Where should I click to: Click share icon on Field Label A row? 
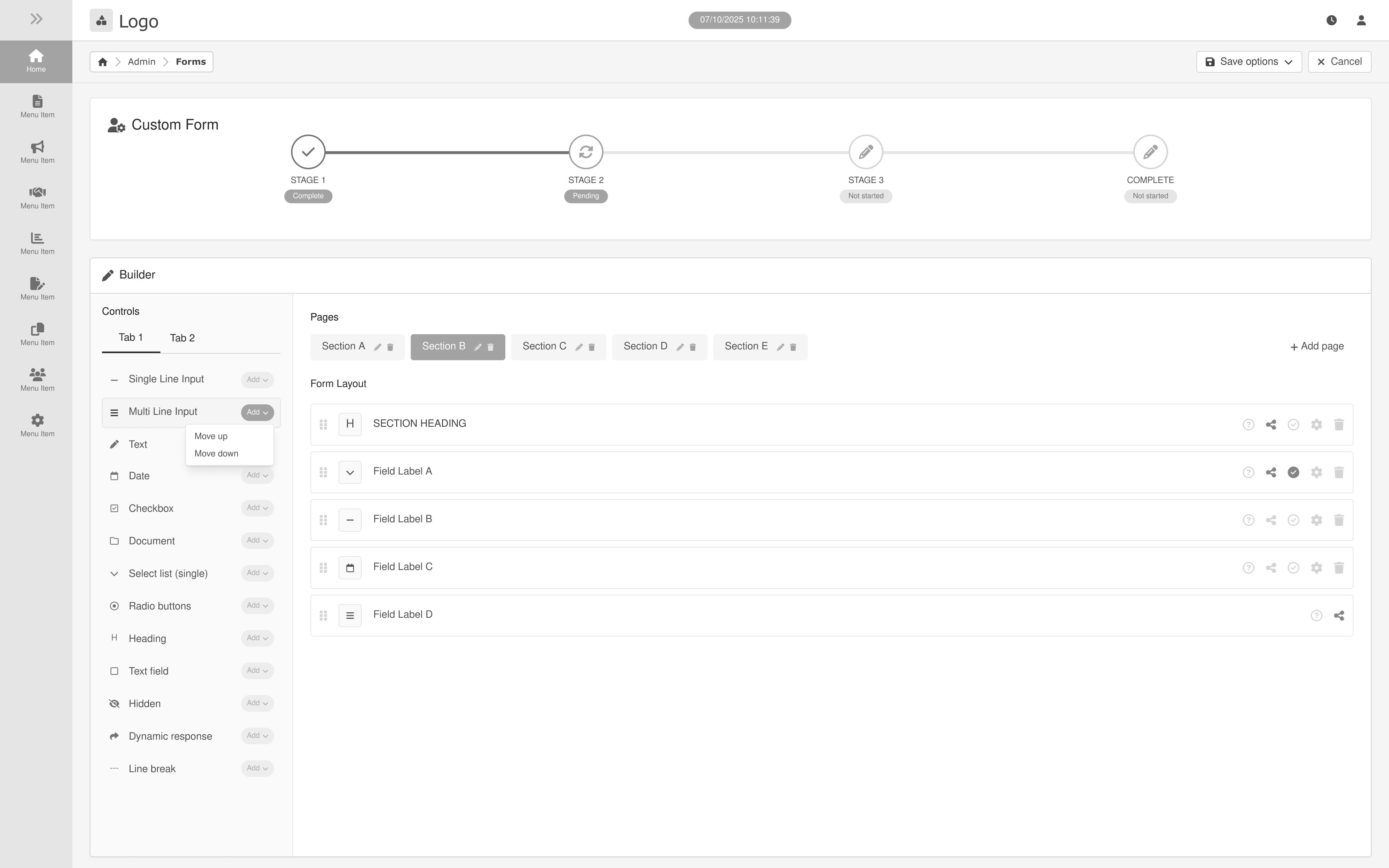(x=1271, y=472)
